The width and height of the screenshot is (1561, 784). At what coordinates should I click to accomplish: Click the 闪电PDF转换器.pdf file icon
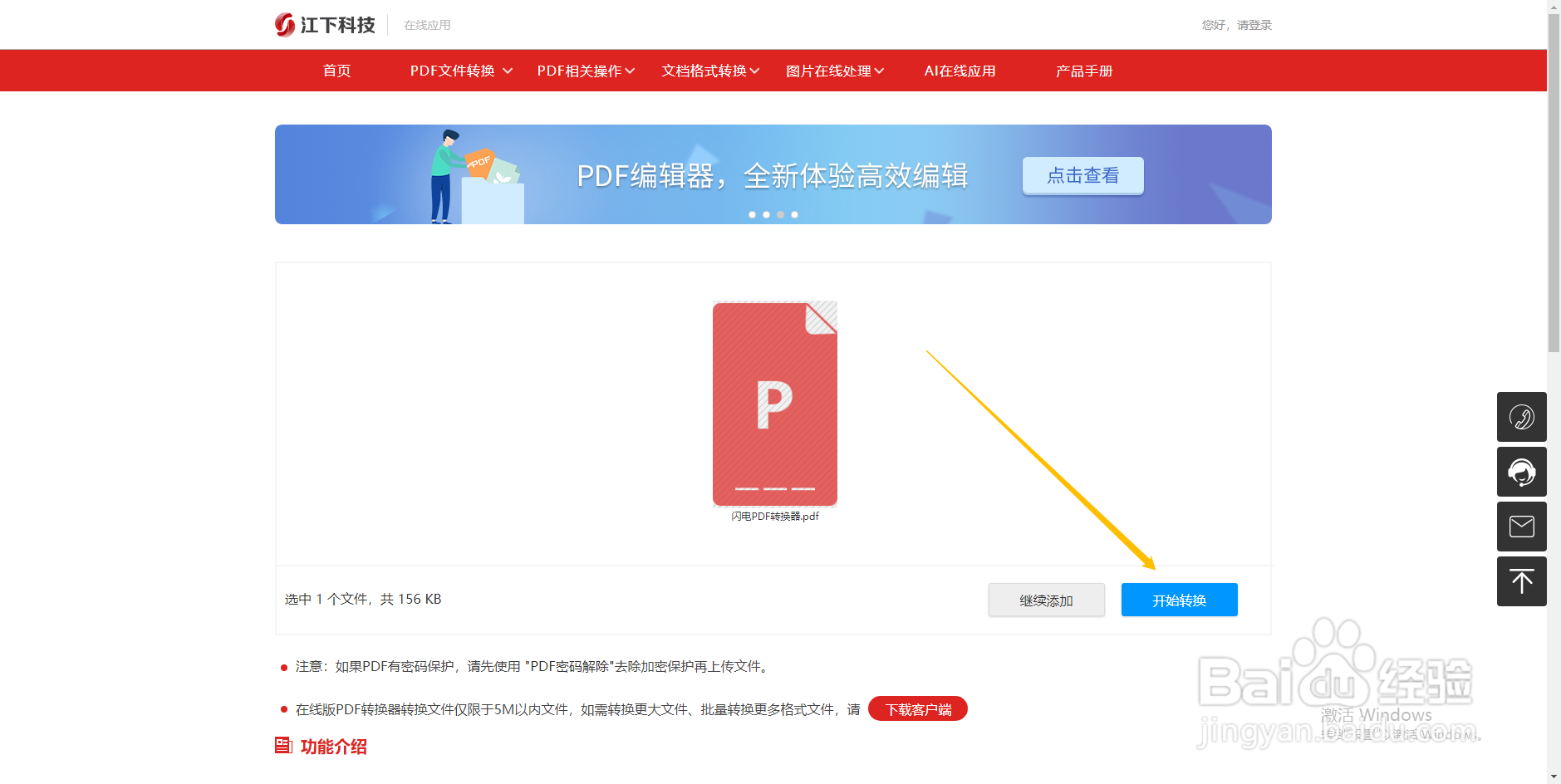[x=773, y=404]
